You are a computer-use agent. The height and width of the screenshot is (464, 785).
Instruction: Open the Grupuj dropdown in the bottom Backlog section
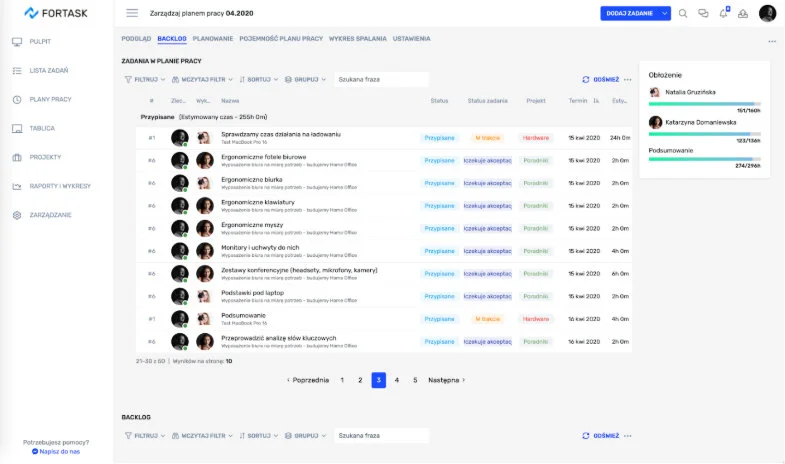(x=306, y=436)
